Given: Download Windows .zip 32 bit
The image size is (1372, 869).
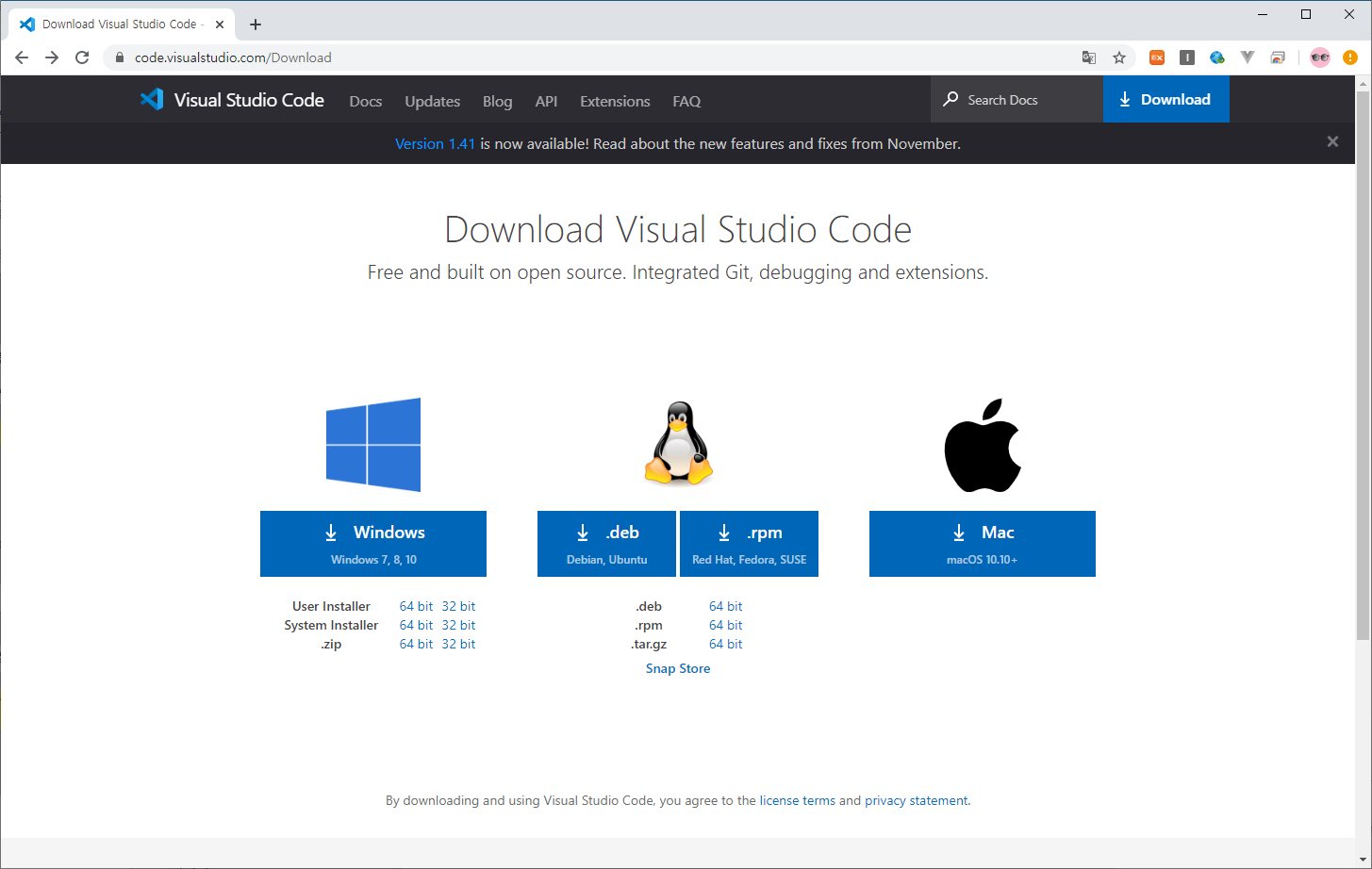Looking at the screenshot, I should [458, 644].
